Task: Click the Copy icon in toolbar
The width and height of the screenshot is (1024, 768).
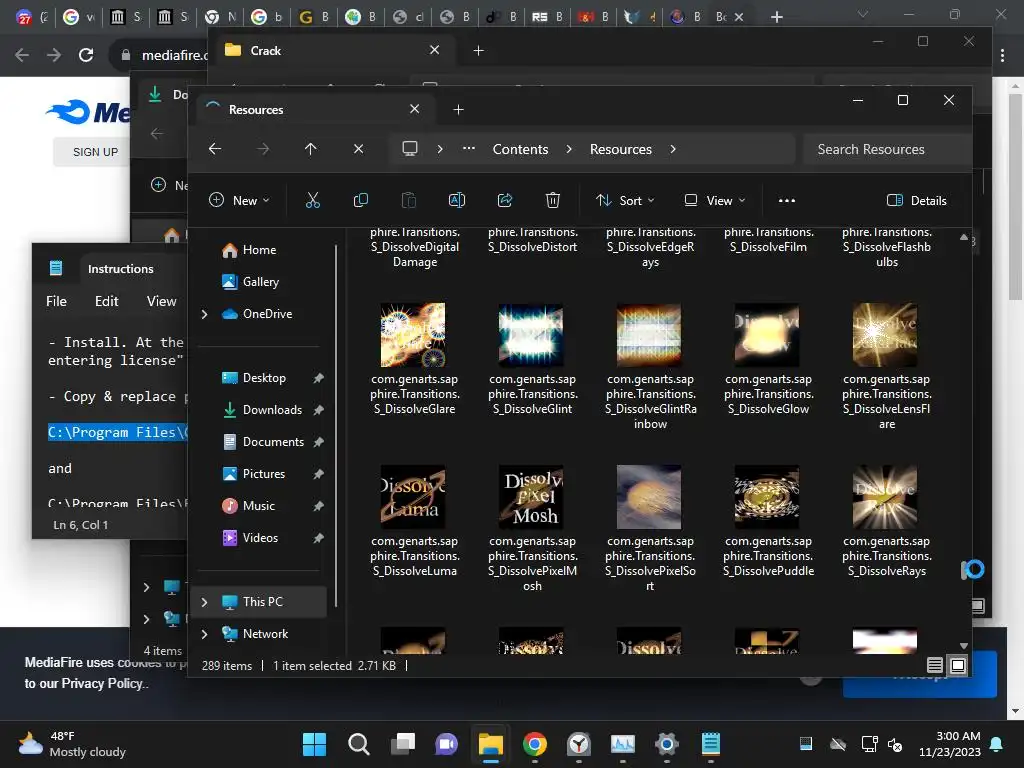Action: 361,200
